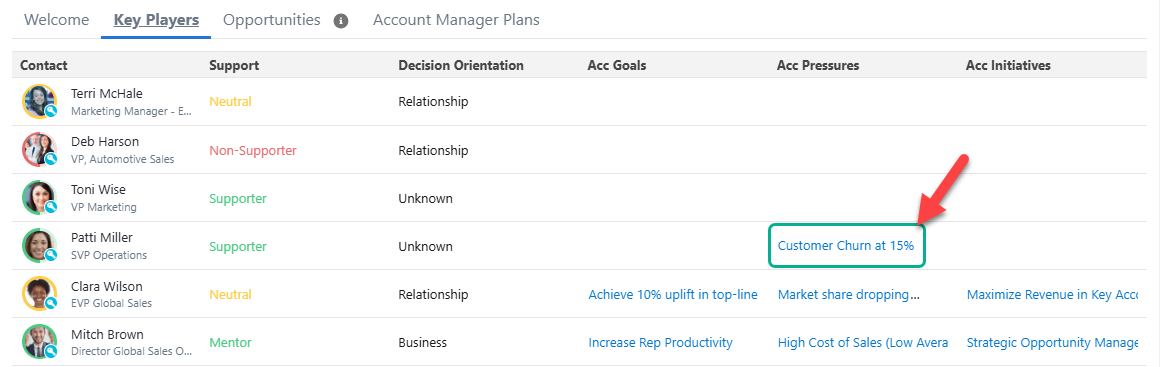The image size is (1160, 367).
Task: Click Strategic Opportunity Management initiative link
Action: (x=1052, y=343)
